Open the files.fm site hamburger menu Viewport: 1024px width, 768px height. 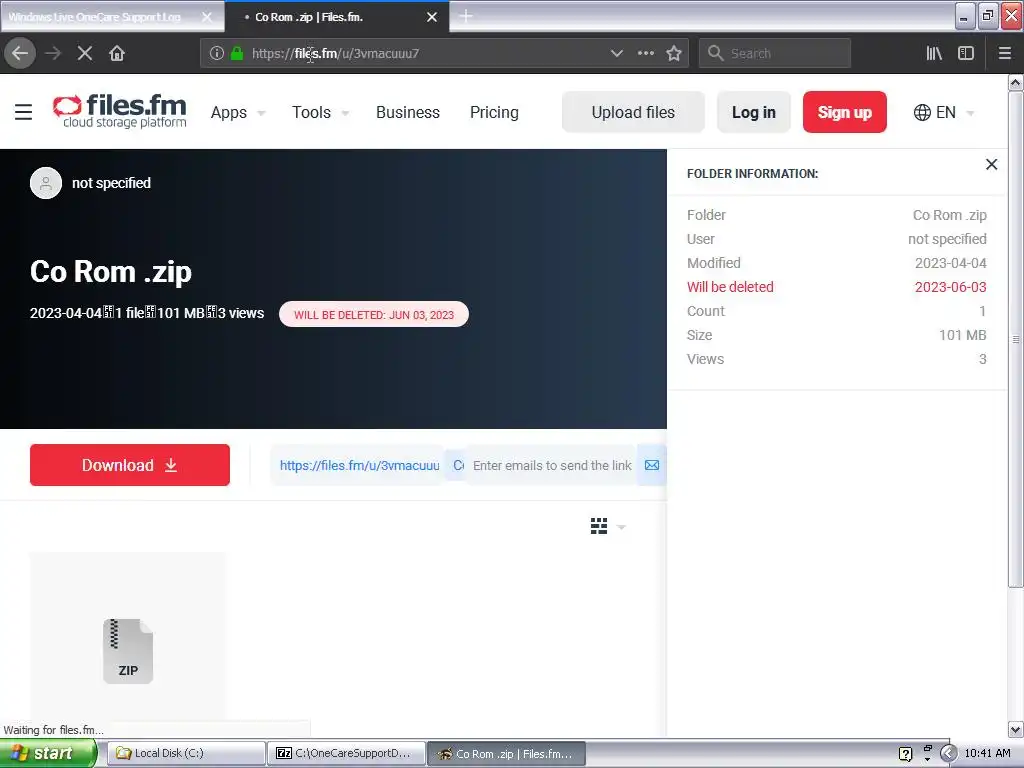24,112
